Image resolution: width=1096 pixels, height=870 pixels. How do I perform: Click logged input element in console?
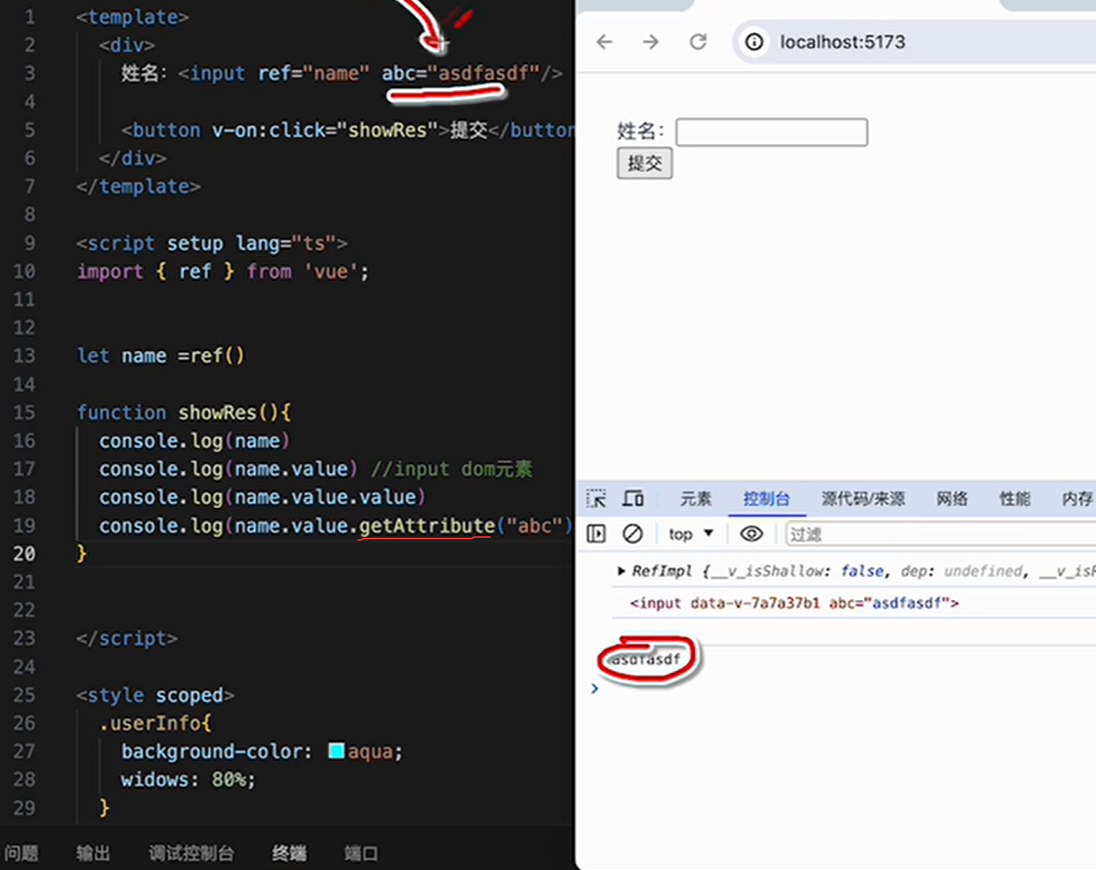tap(794, 603)
